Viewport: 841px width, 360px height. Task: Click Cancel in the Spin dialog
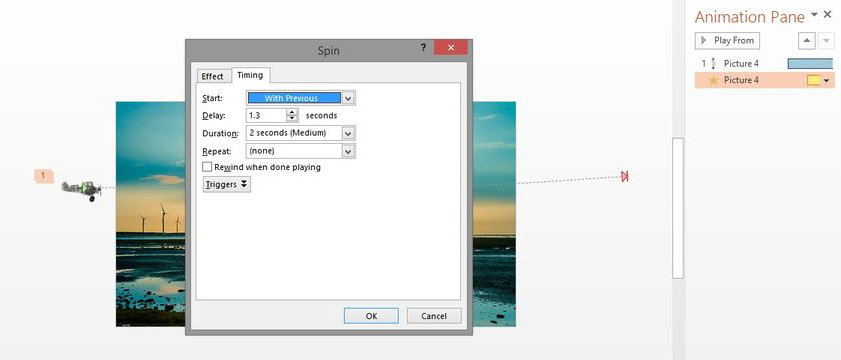(434, 316)
